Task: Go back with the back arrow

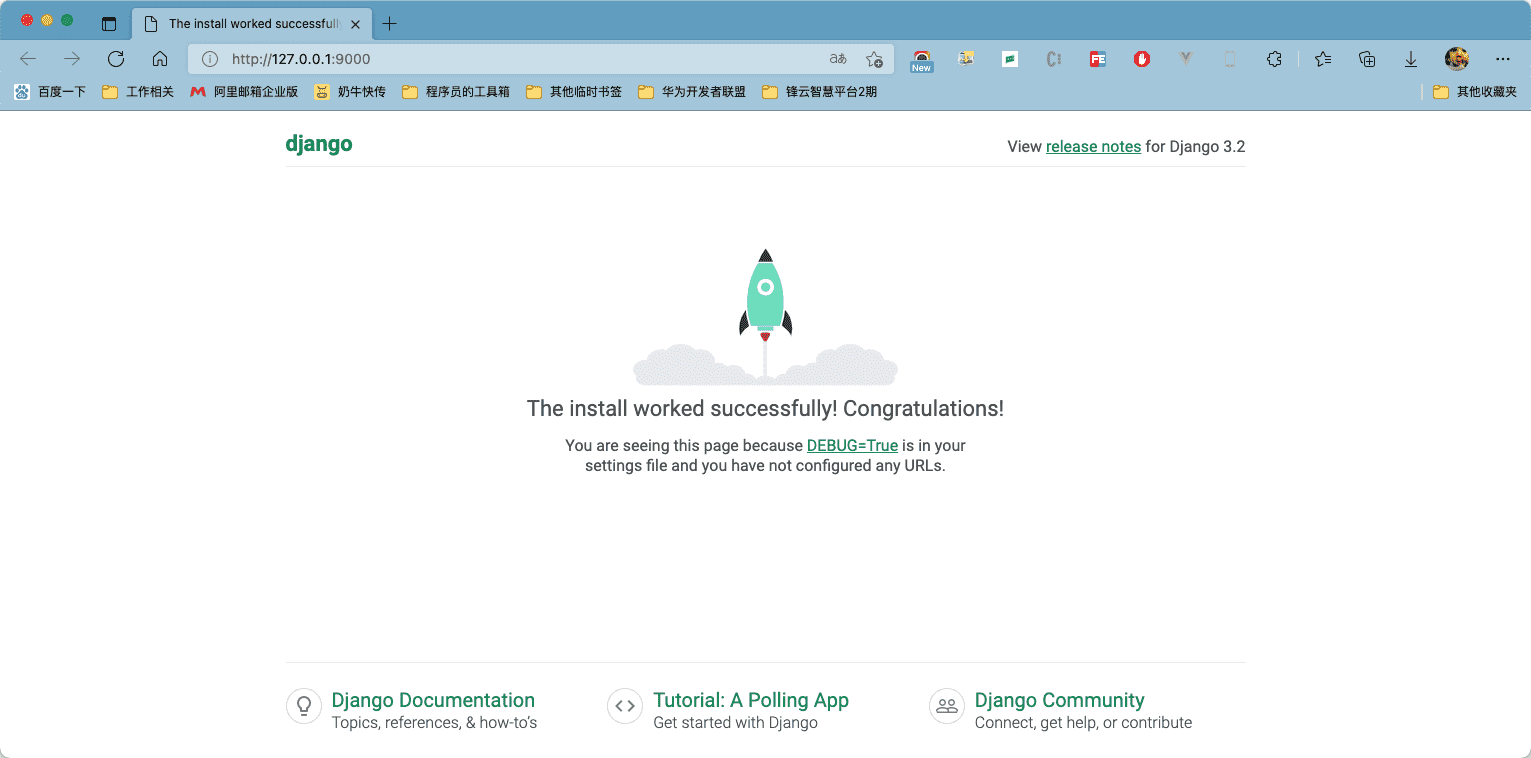Action: coord(28,59)
